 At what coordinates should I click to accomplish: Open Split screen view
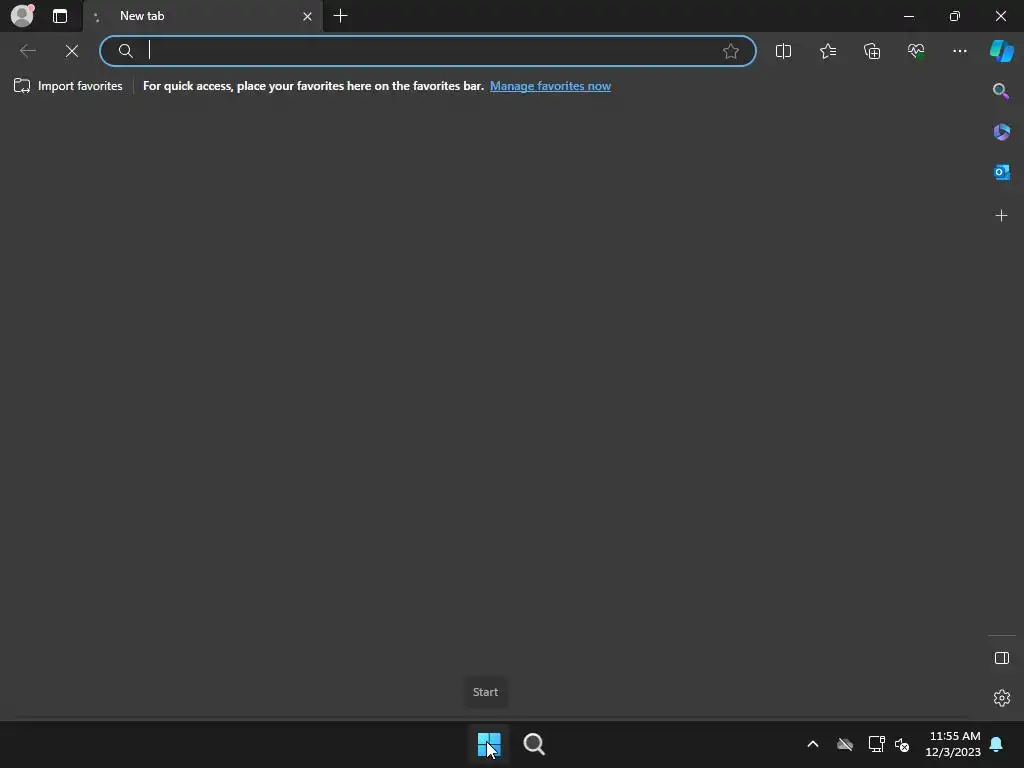coord(783,51)
